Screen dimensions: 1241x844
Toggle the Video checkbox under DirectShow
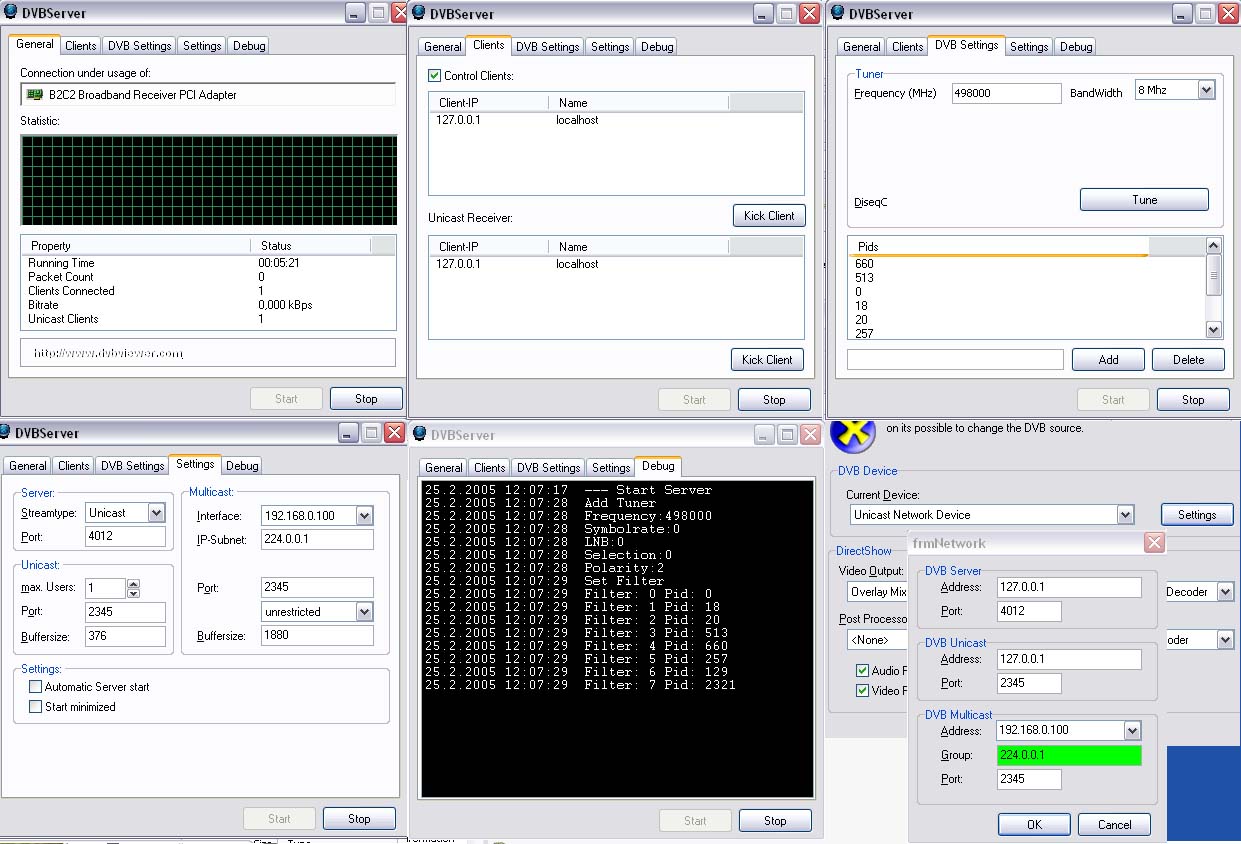pos(863,691)
